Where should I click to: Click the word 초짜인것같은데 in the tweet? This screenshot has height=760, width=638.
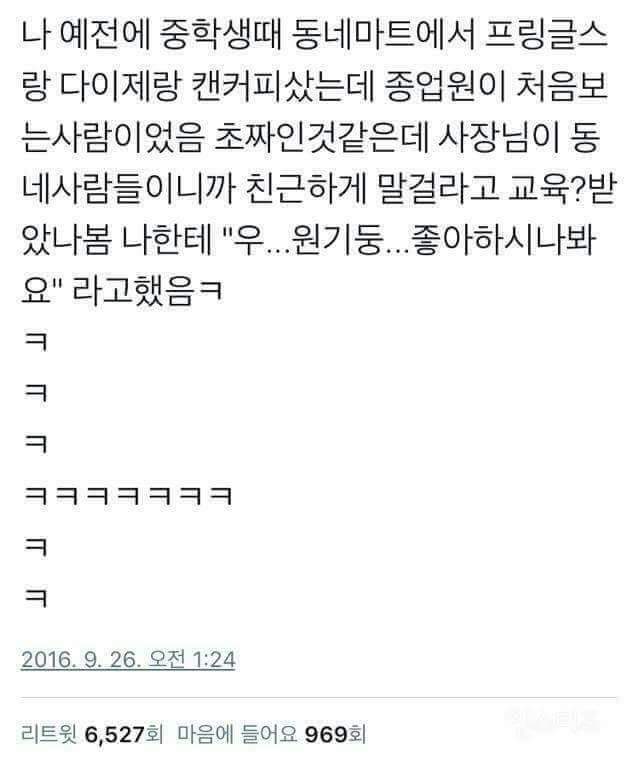[321, 138]
